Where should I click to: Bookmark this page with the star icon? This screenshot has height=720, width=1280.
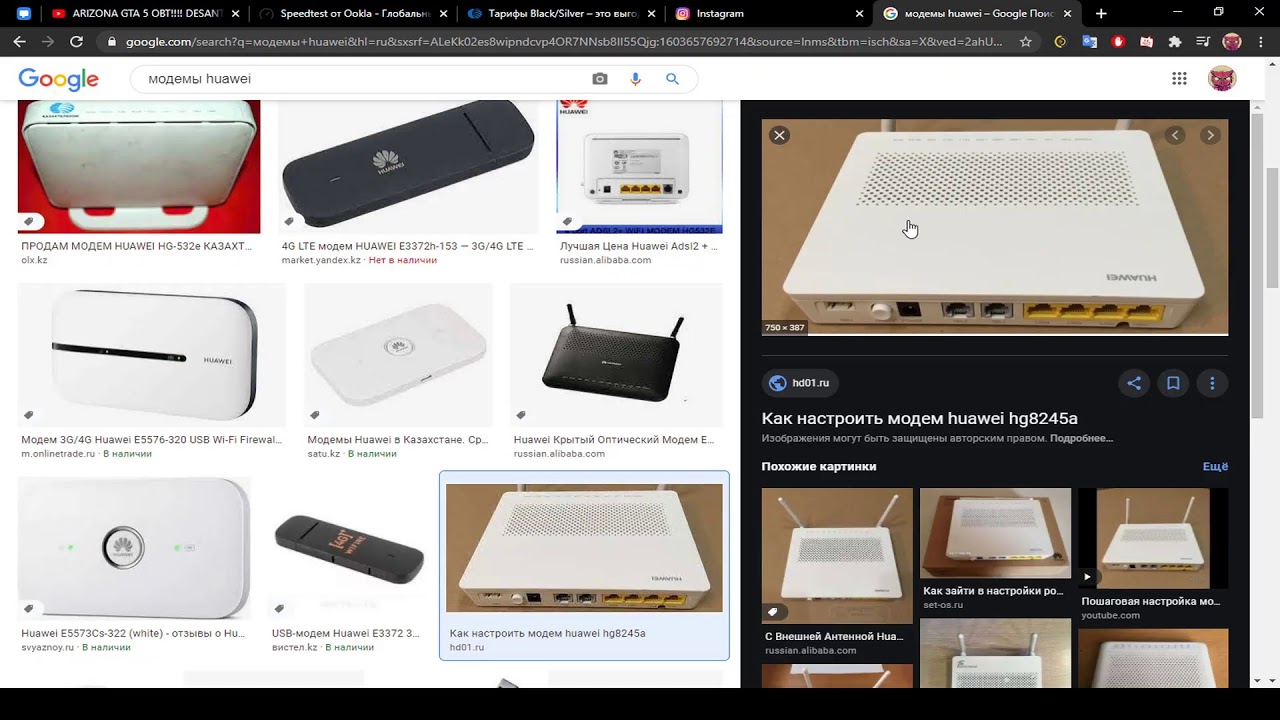[1025, 42]
